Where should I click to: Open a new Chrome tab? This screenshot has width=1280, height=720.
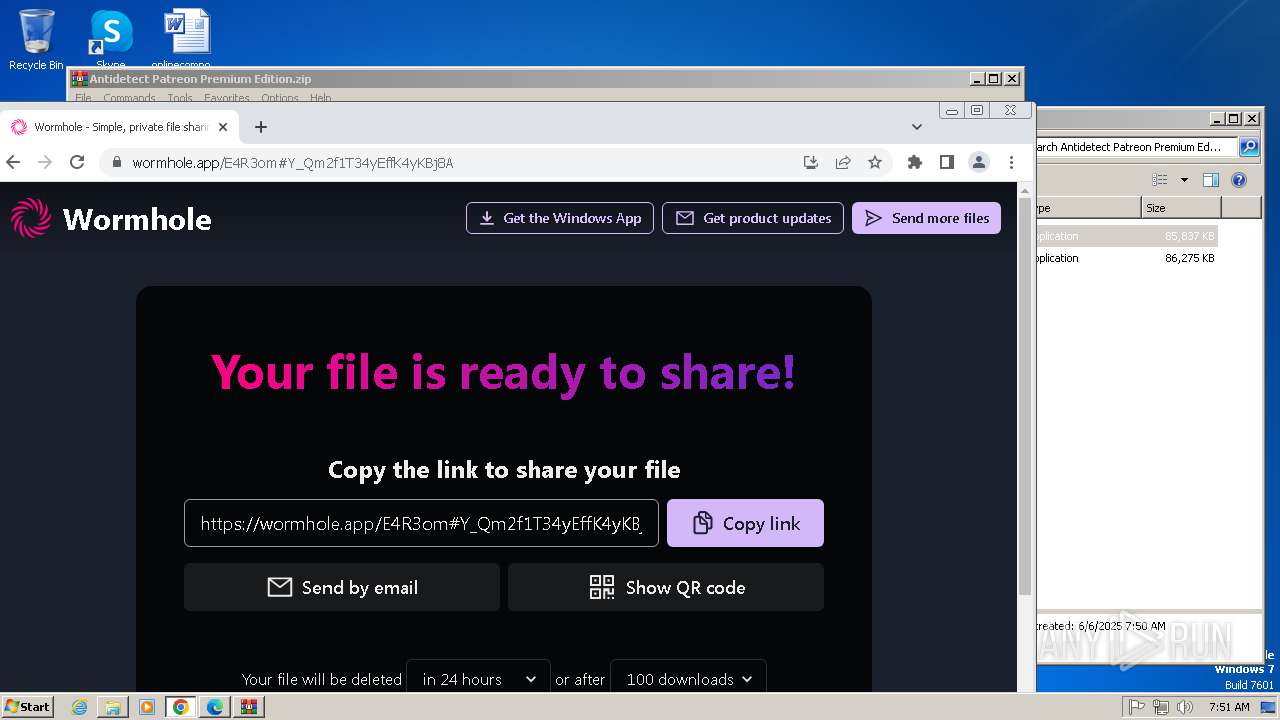(261, 127)
